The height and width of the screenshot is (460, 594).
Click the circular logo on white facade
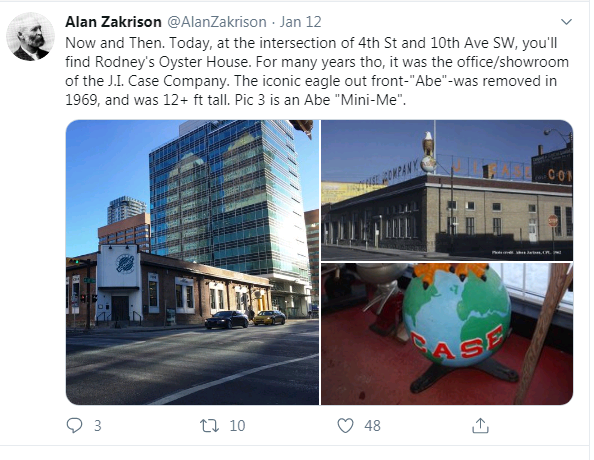[x=125, y=263]
